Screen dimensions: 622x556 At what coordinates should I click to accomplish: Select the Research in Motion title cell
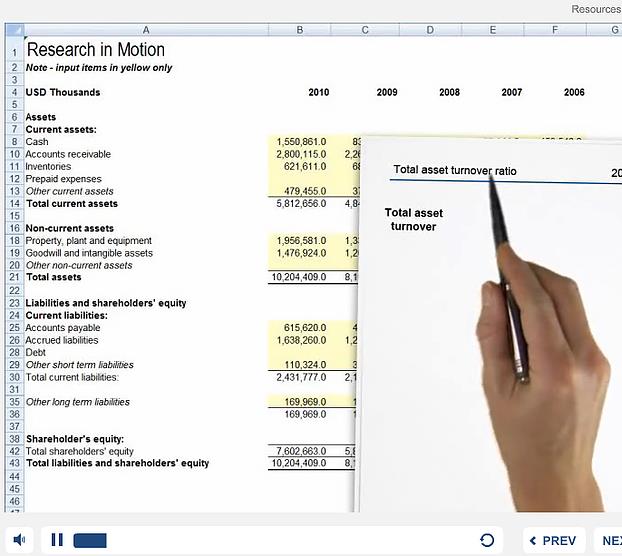95,50
